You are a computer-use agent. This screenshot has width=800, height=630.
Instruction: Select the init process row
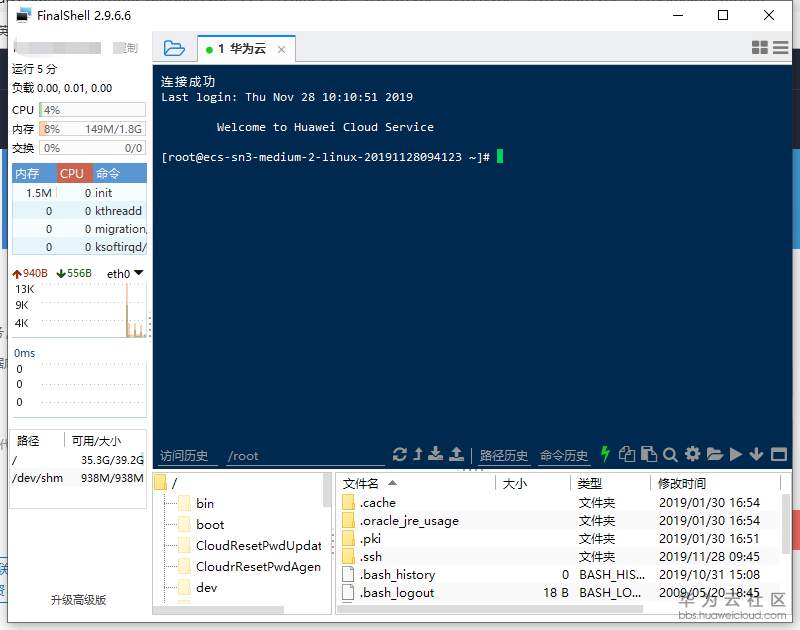[80, 193]
